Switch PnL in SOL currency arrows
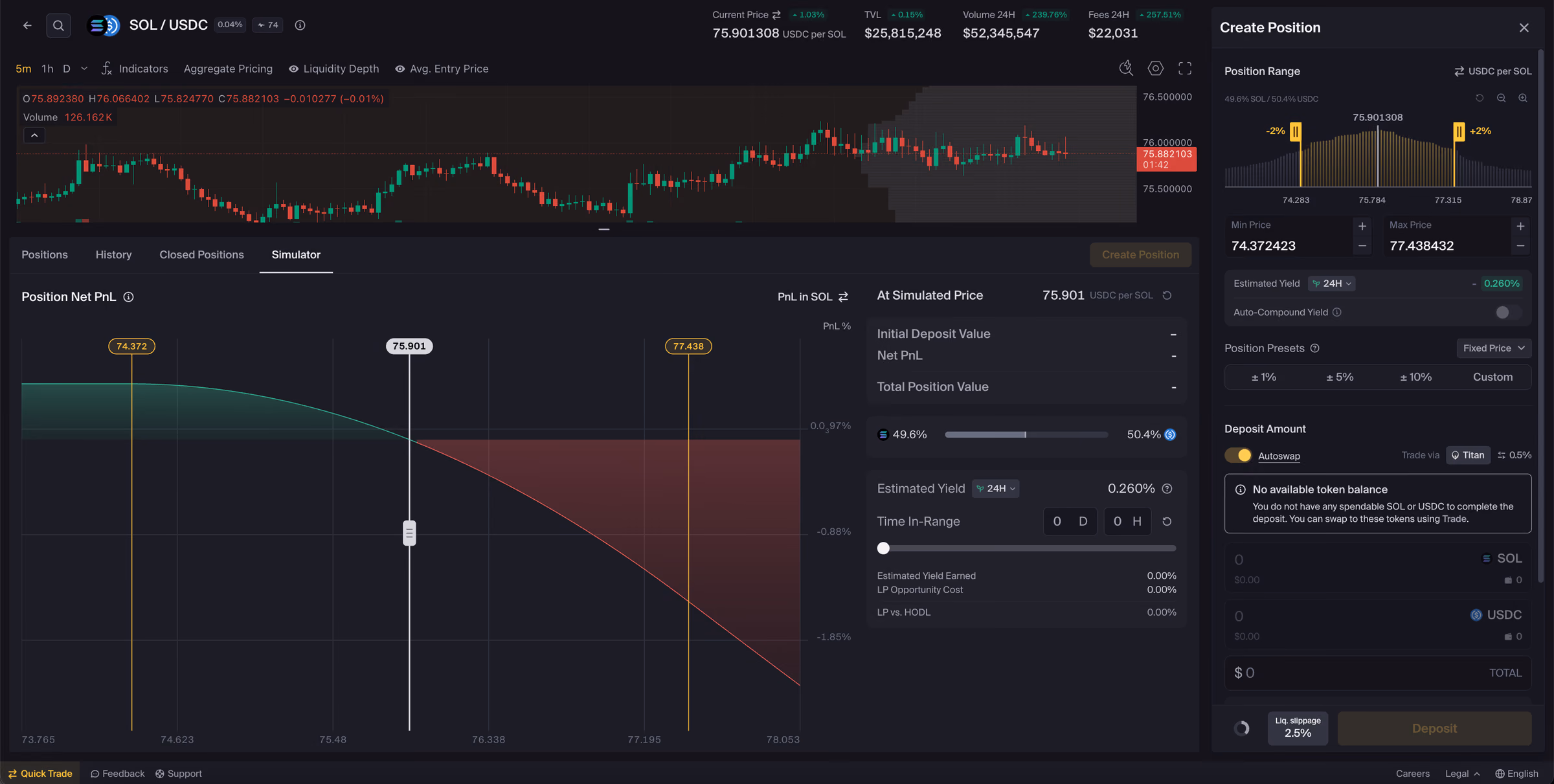 [843, 297]
